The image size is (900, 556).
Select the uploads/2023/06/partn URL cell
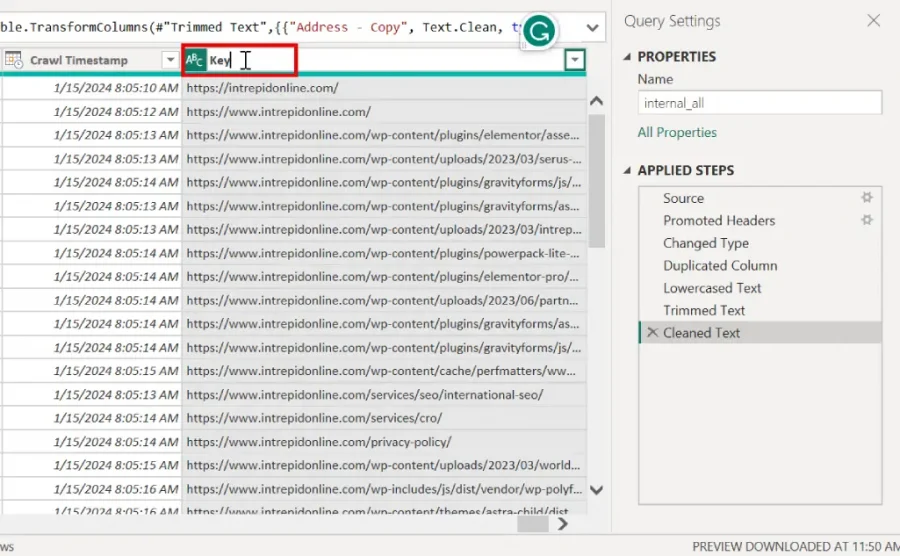[384, 300]
